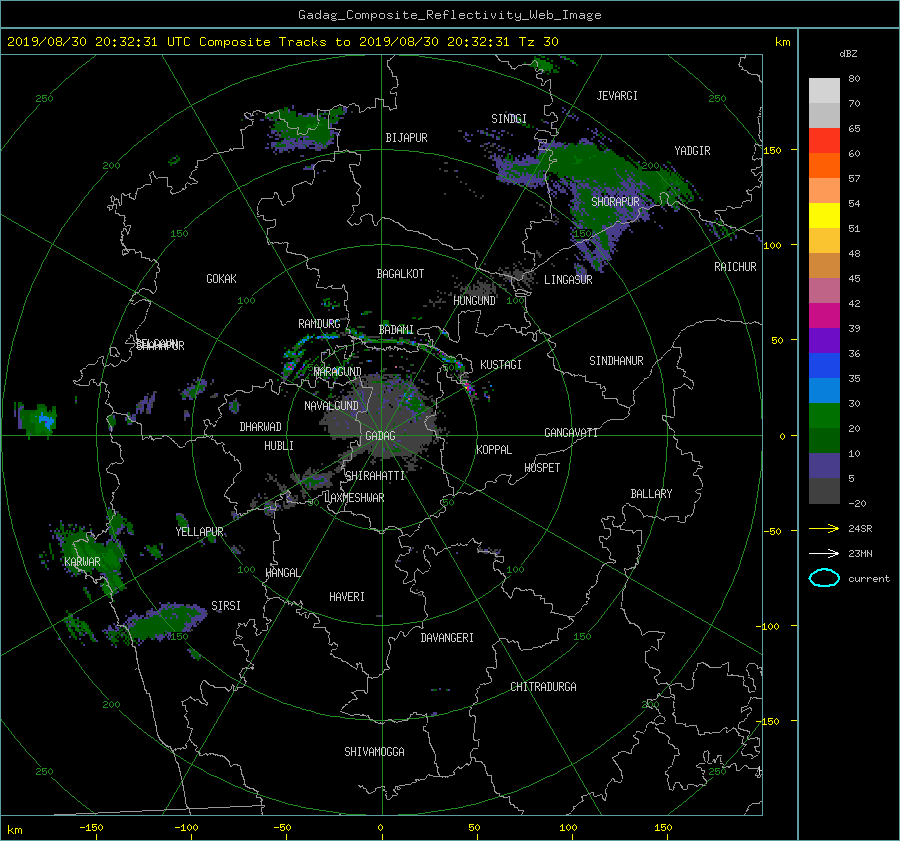Select the KARWAR coastal label
This screenshot has height=841, width=900.
coord(82,561)
